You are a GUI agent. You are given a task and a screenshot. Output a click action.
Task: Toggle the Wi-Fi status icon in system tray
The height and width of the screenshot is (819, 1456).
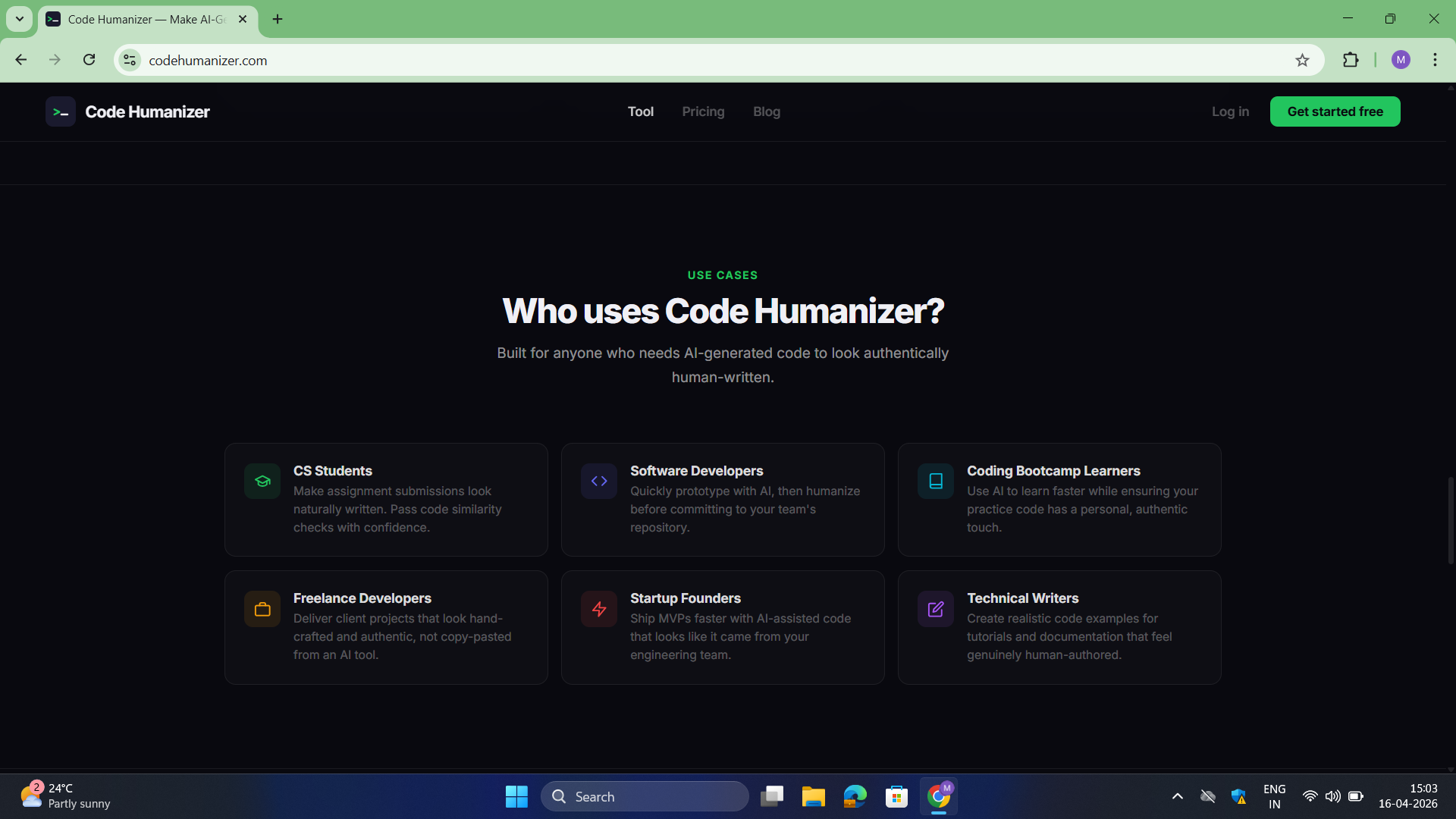point(1310,796)
